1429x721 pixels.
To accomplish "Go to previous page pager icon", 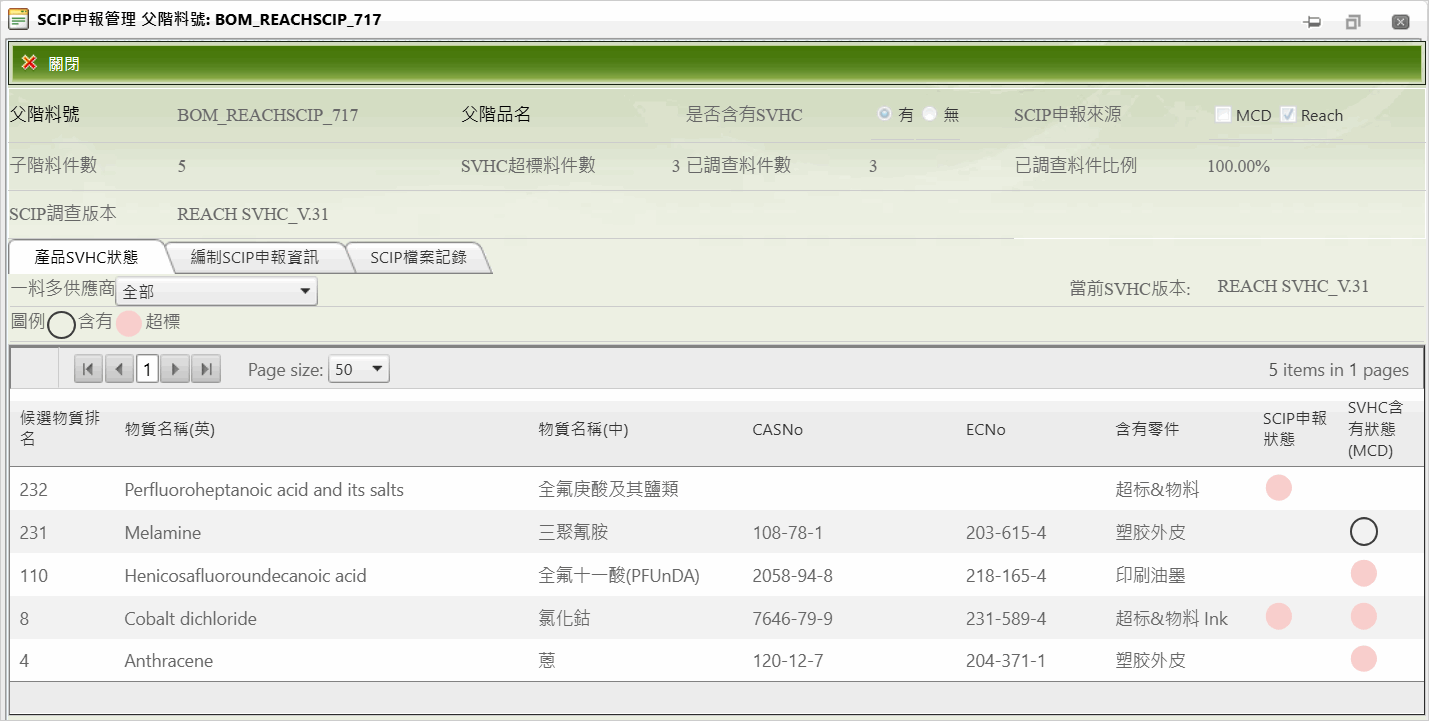I will (x=119, y=369).
